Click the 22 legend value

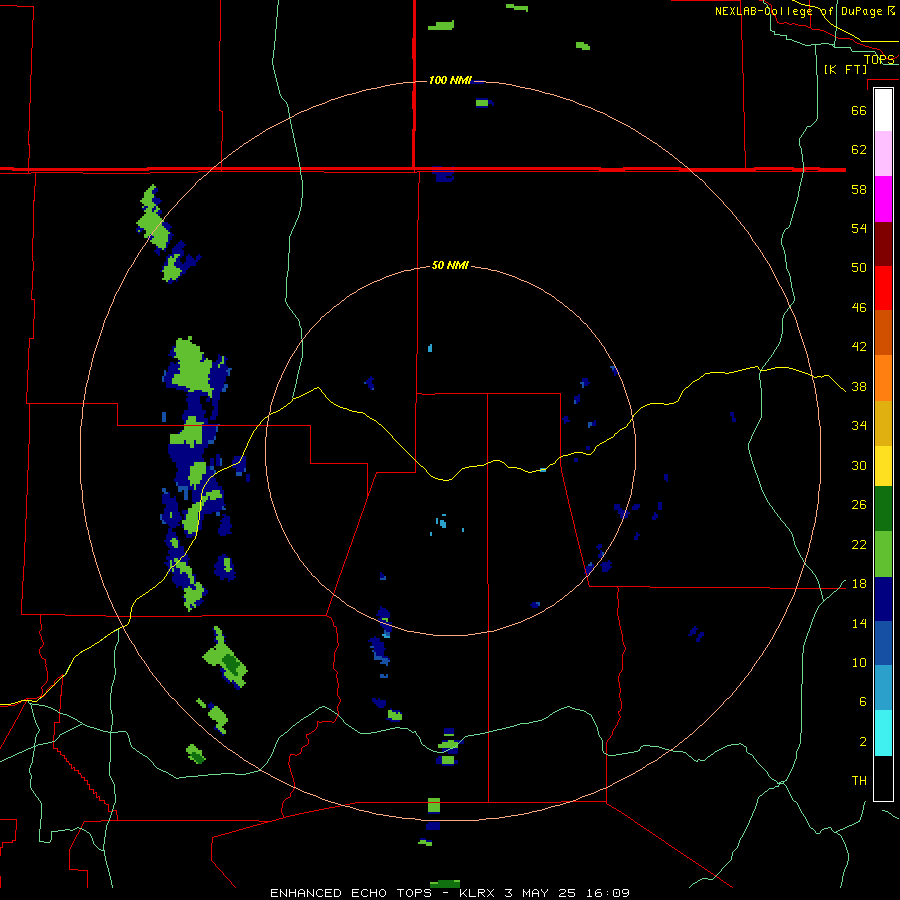859,545
